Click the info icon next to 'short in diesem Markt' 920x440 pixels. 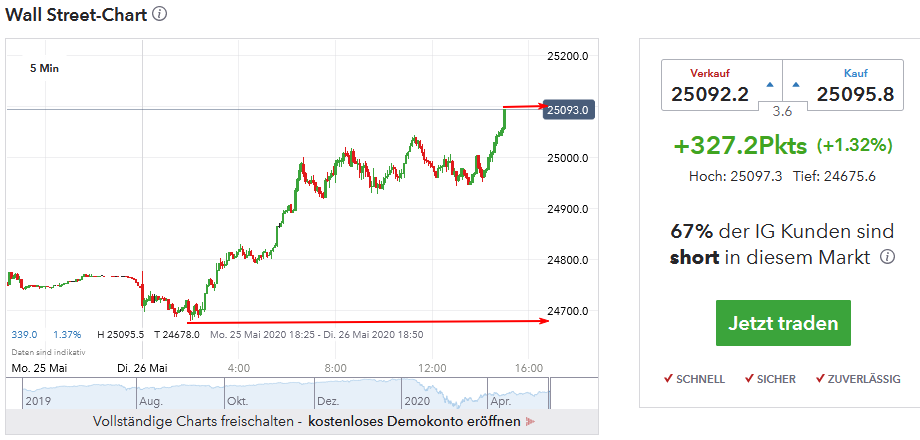click(886, 258)
